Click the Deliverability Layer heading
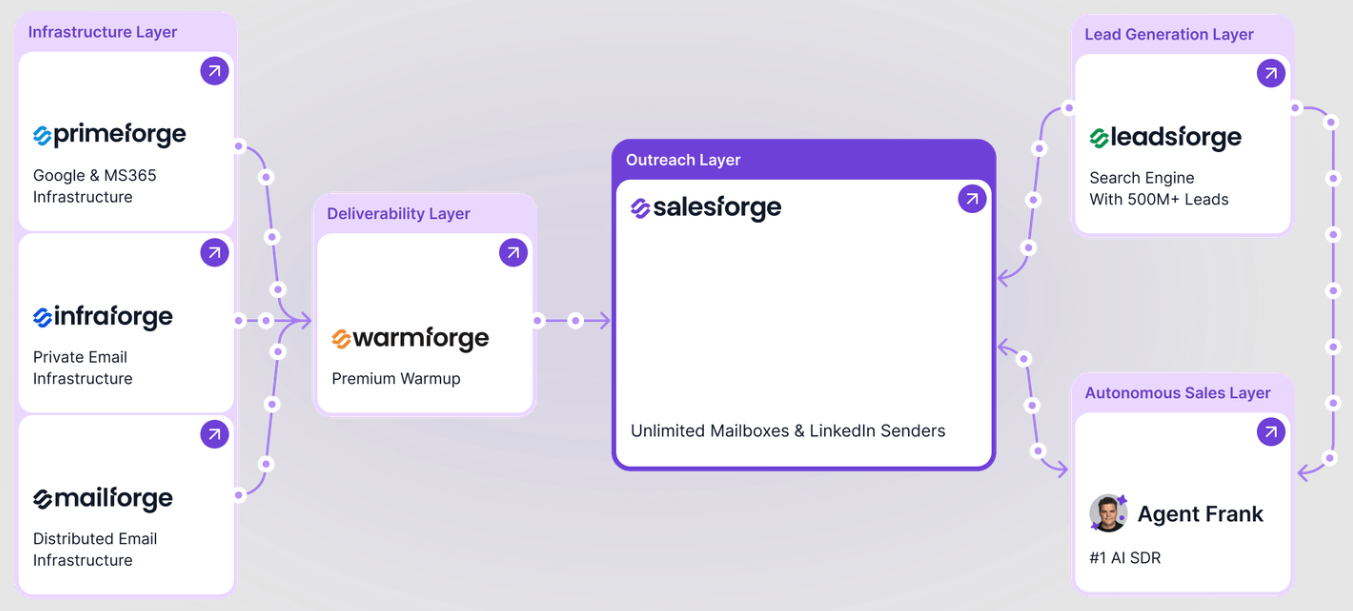This screenshot has height=611, width=1353. pos(398,214)
